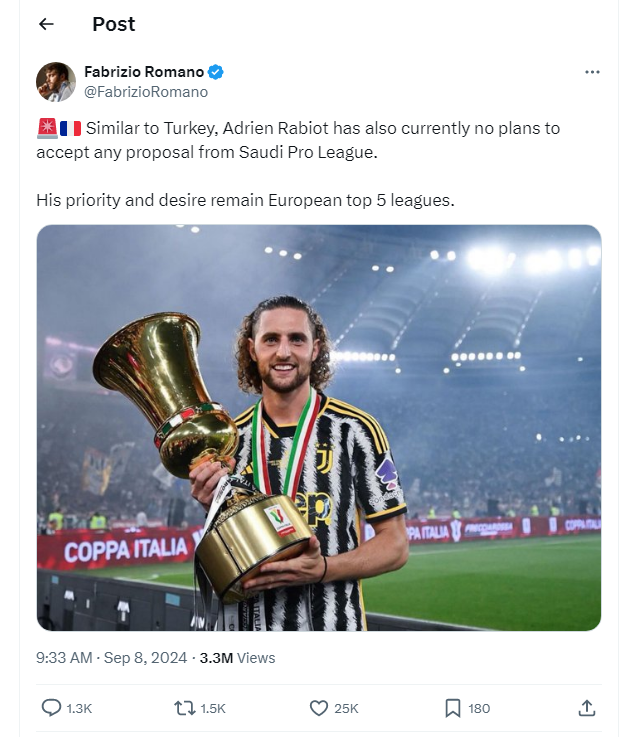Image resolution: width=632 pixels, height=737 pixels.
Task: Click the 1.5K repost count
Action: click(213, 708)
